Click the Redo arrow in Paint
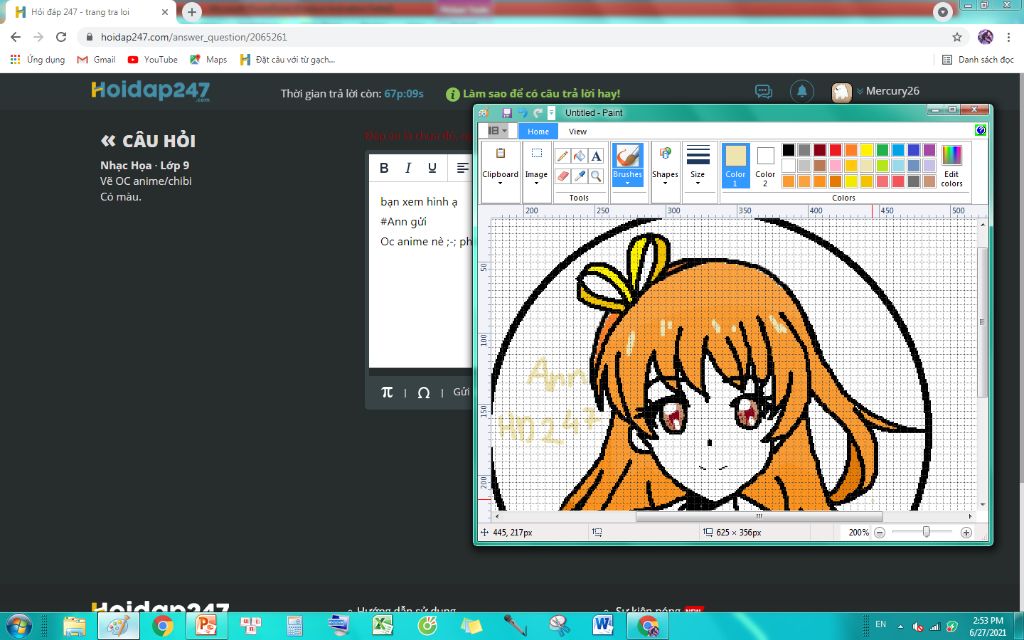Viewport: 1024px width, 640px height. tap(538, 113)
